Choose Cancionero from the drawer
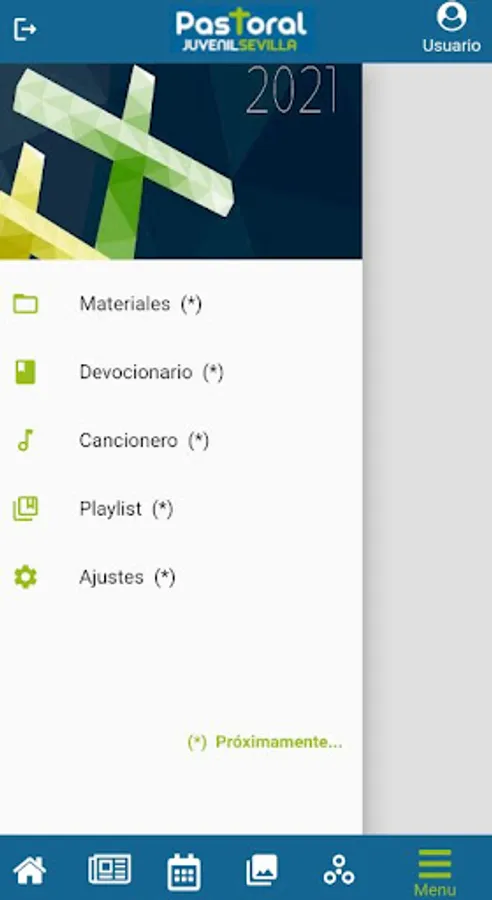The width and height of the screenshot is (492, 900). point(181,440)
